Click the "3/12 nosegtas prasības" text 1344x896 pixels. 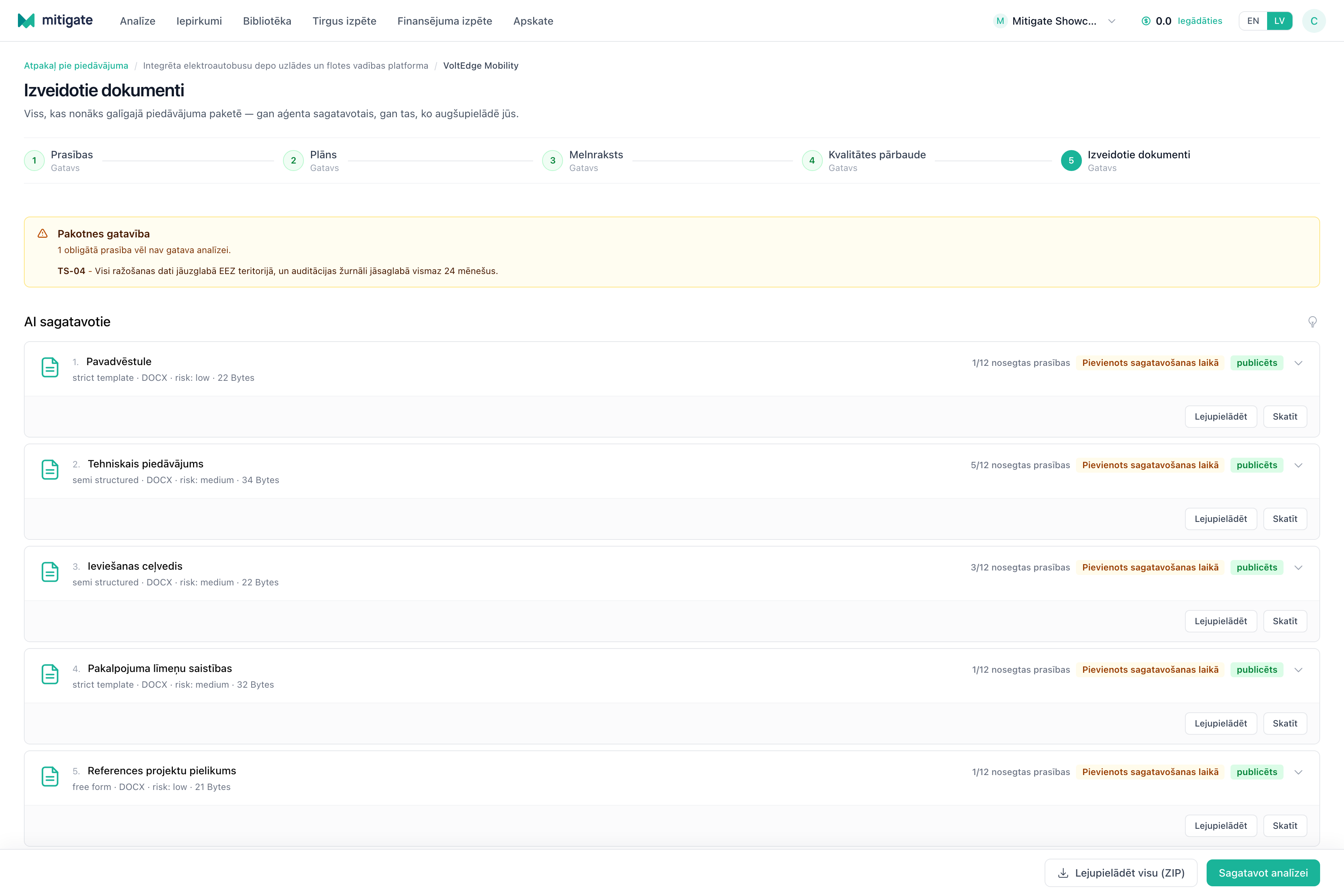1020,567
